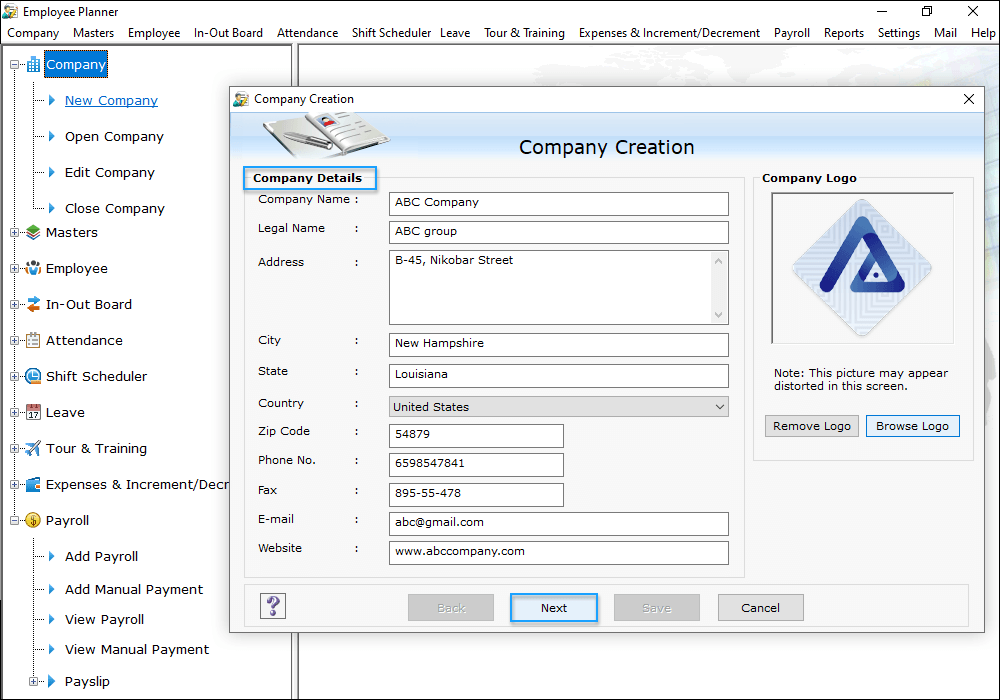
Task: Click the Next button
Action: [x=554, y=608]
